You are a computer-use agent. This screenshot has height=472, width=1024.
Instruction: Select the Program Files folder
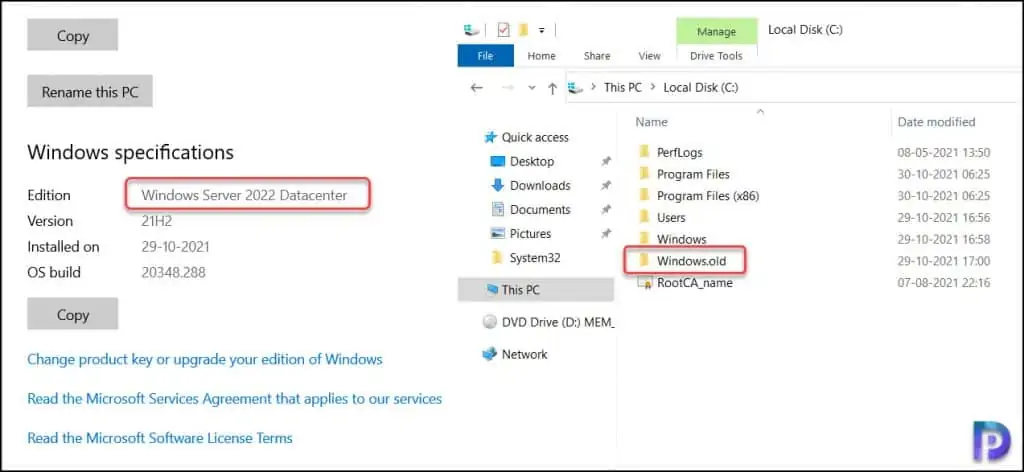pyautogui.click(x=693, y=174)
